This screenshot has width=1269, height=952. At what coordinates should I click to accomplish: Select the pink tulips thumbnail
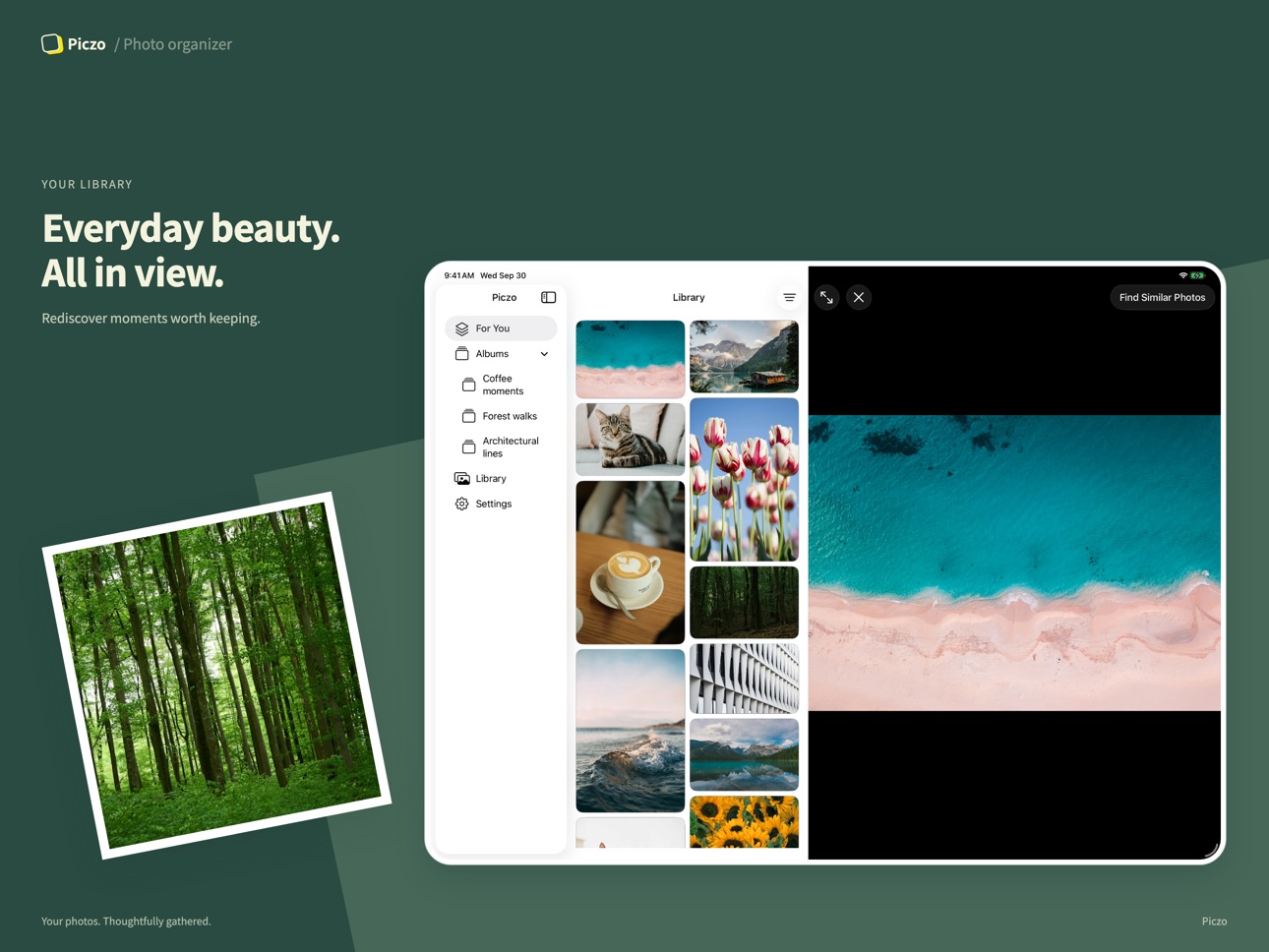(744, 480)
